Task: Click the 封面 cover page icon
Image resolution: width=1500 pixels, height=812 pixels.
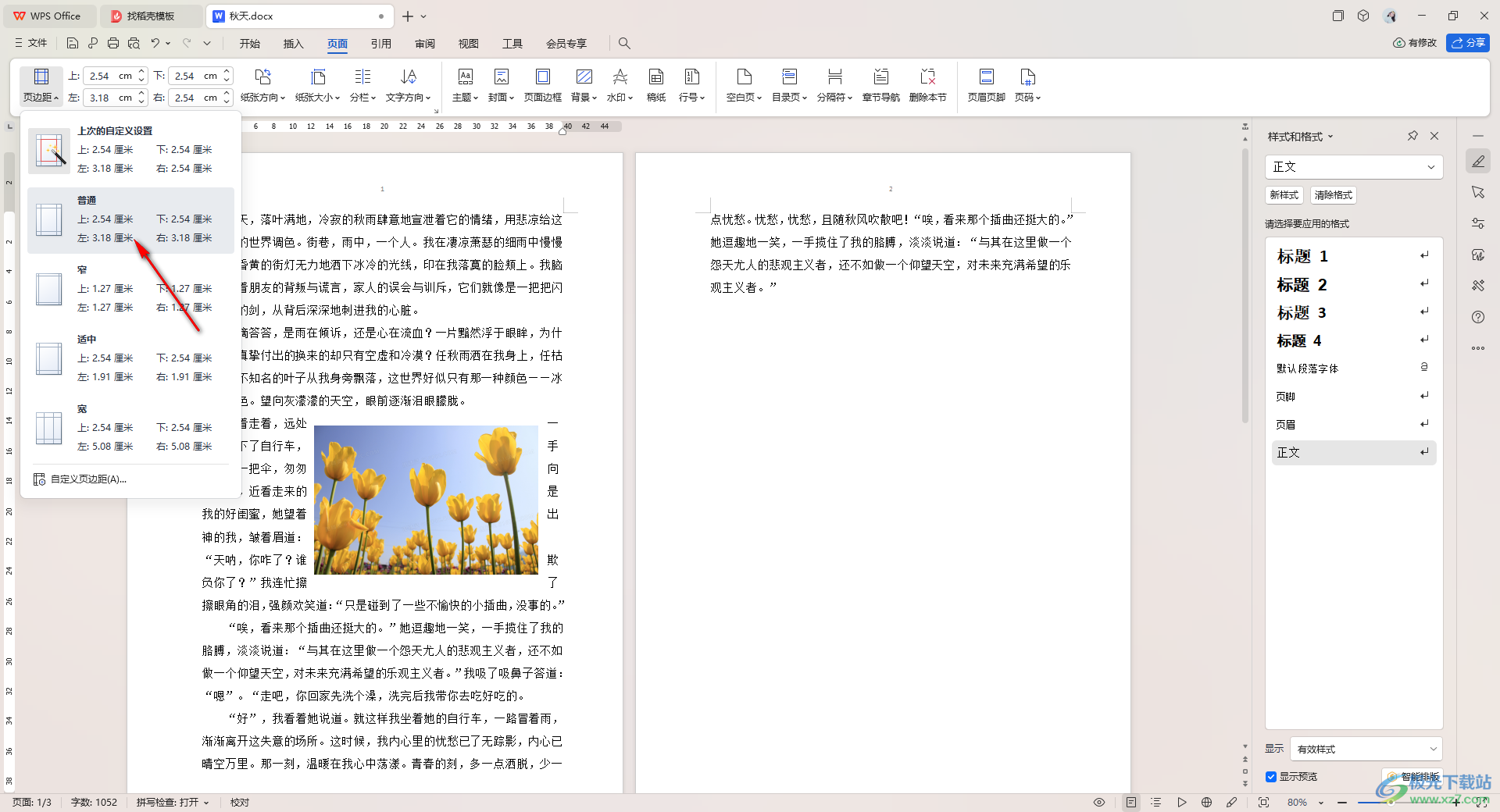Action: pyautogui.click(x=501, y=77)
